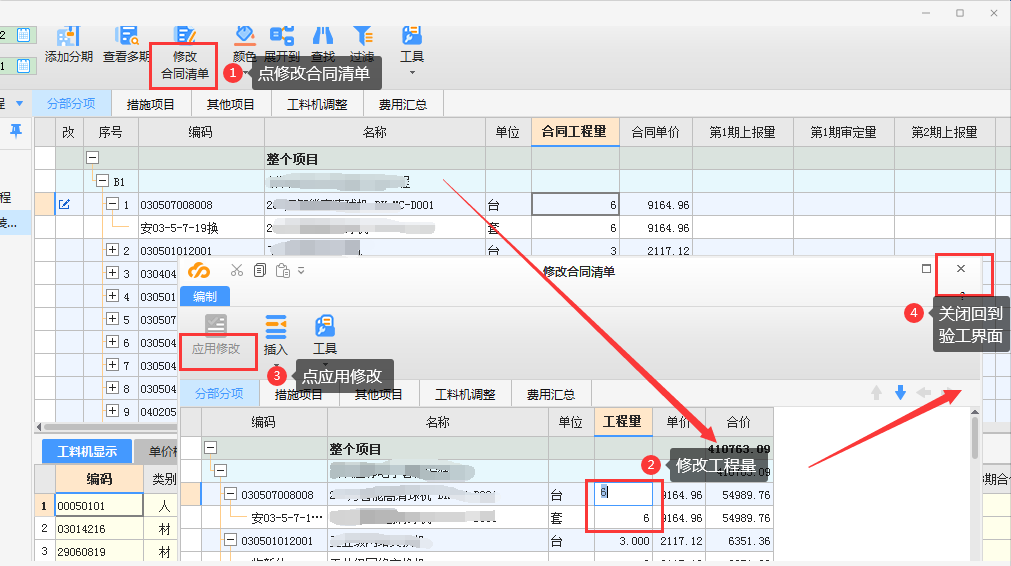
Task: Expand row 2 item 030501012001
Action: coord(112,249)
